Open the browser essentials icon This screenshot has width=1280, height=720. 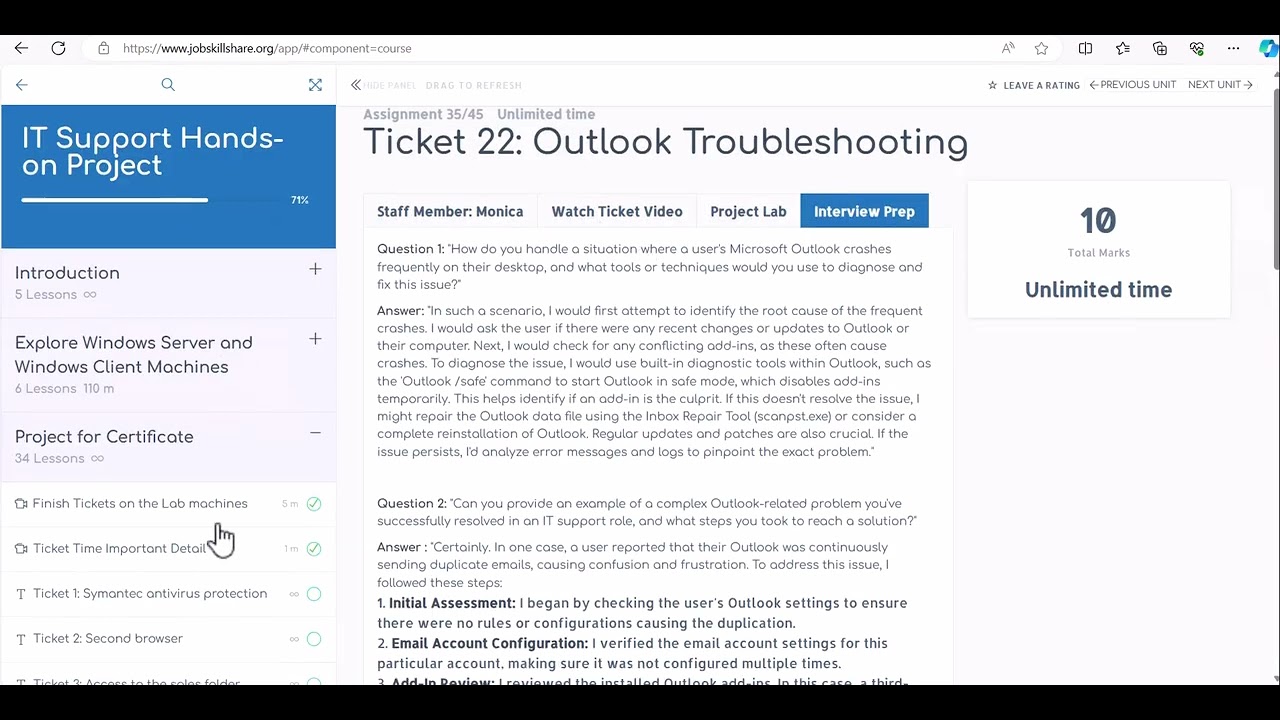click(x=1197, y=48)
